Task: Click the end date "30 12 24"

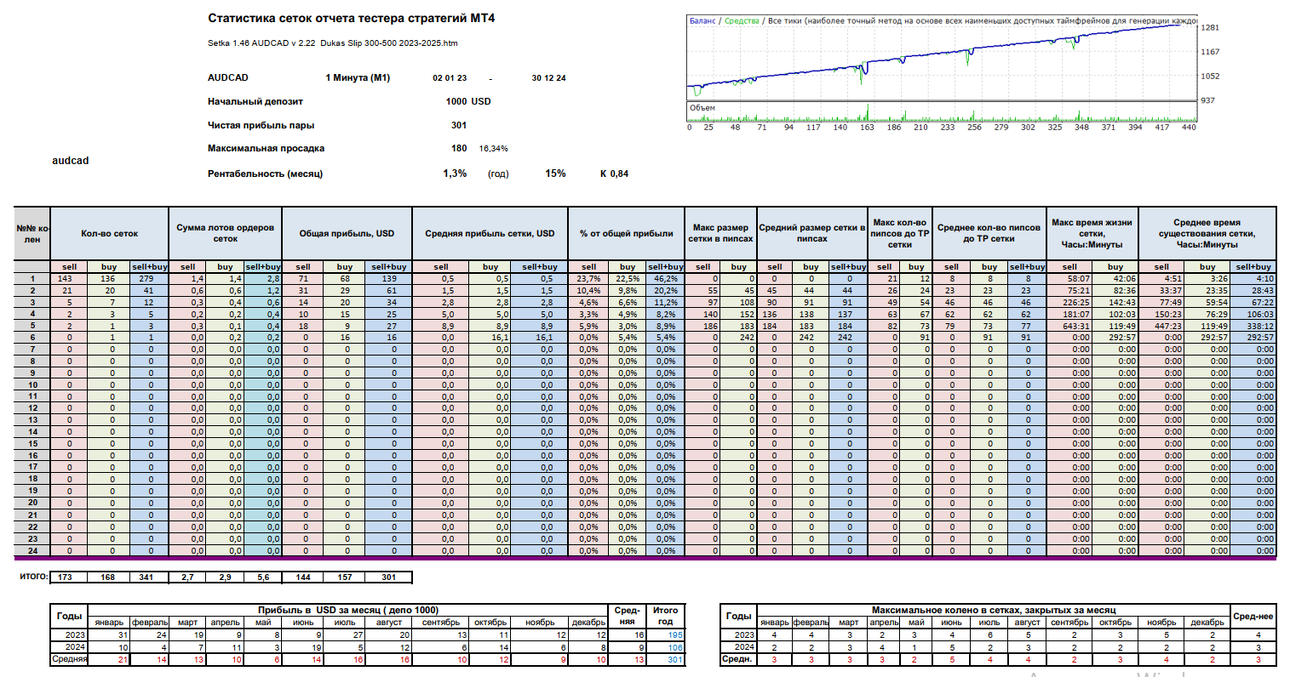Action: pyautogui.click(x=549, y=77)
